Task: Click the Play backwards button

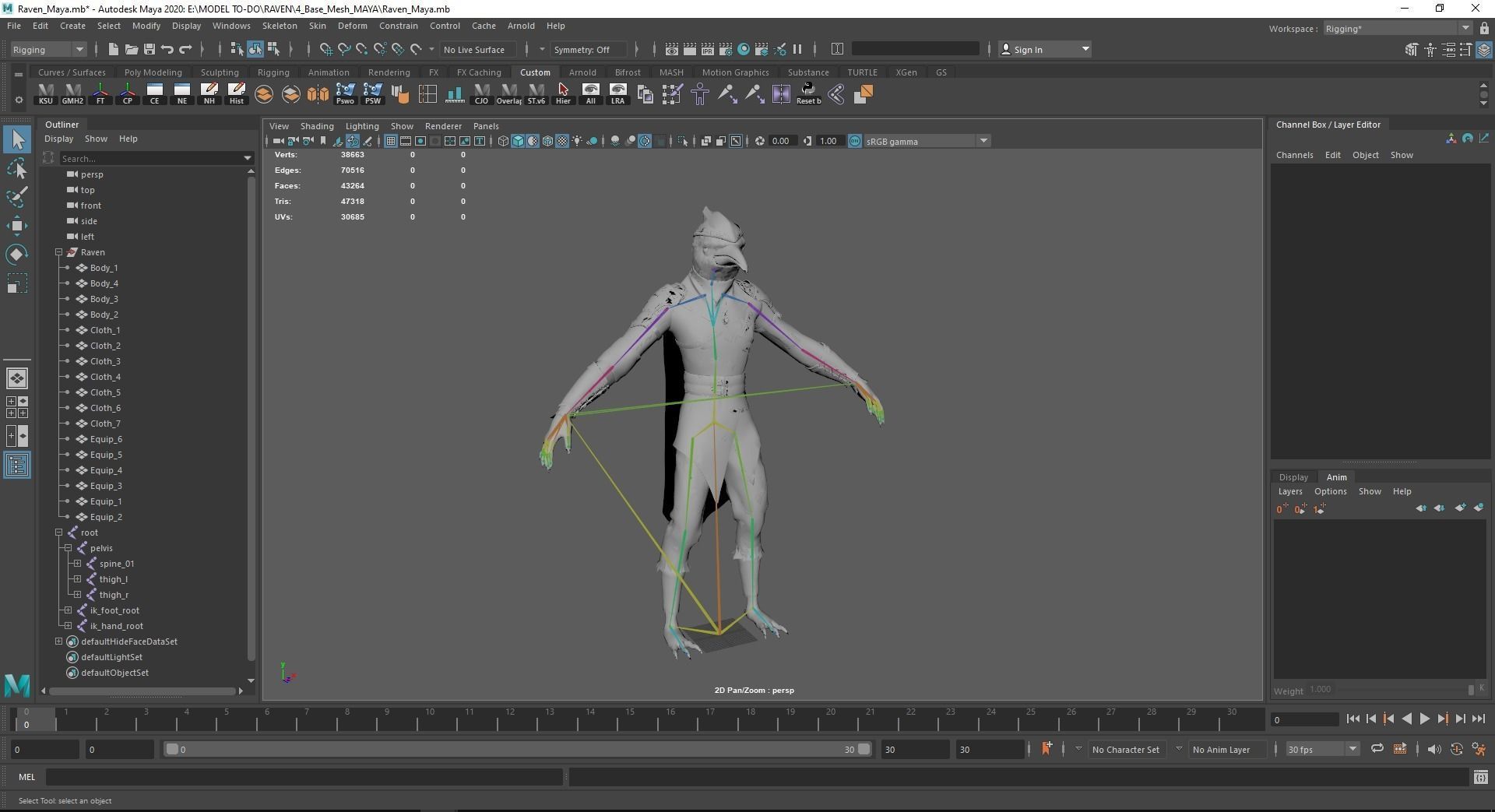Action: tap(1406, 719)
